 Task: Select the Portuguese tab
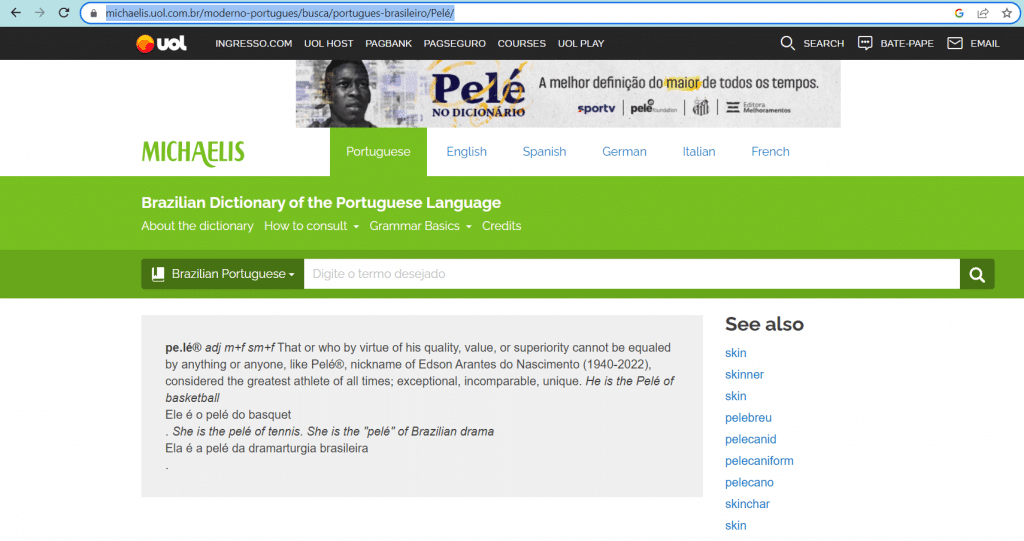point(378,152)
